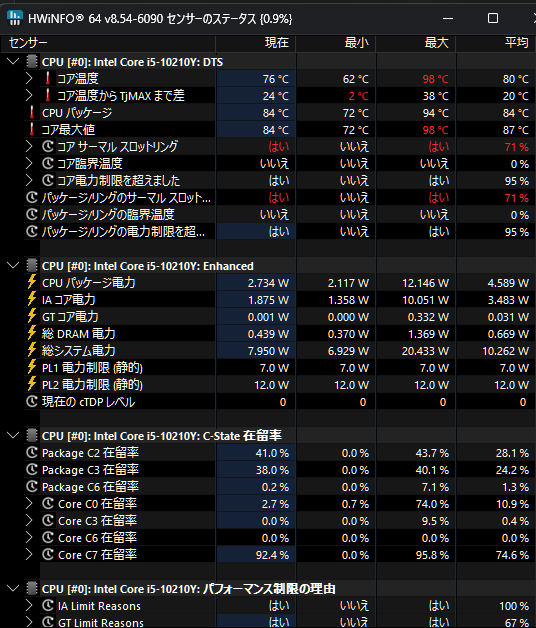Select the パッケージ/リングのサーマル スロット... row

point(126,197)
